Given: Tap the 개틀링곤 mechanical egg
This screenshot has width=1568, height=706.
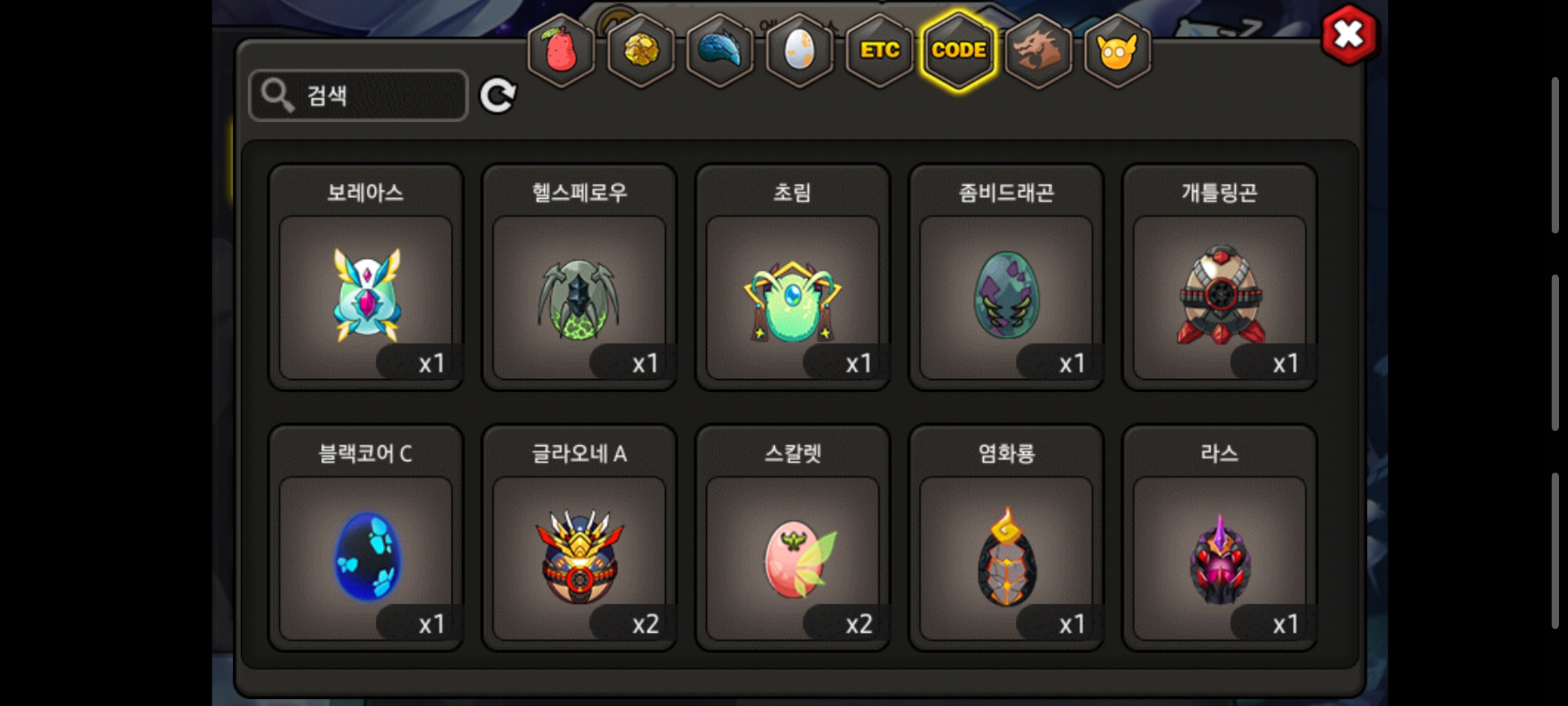Looking at the screenshot, I should tap(1220, 277).
